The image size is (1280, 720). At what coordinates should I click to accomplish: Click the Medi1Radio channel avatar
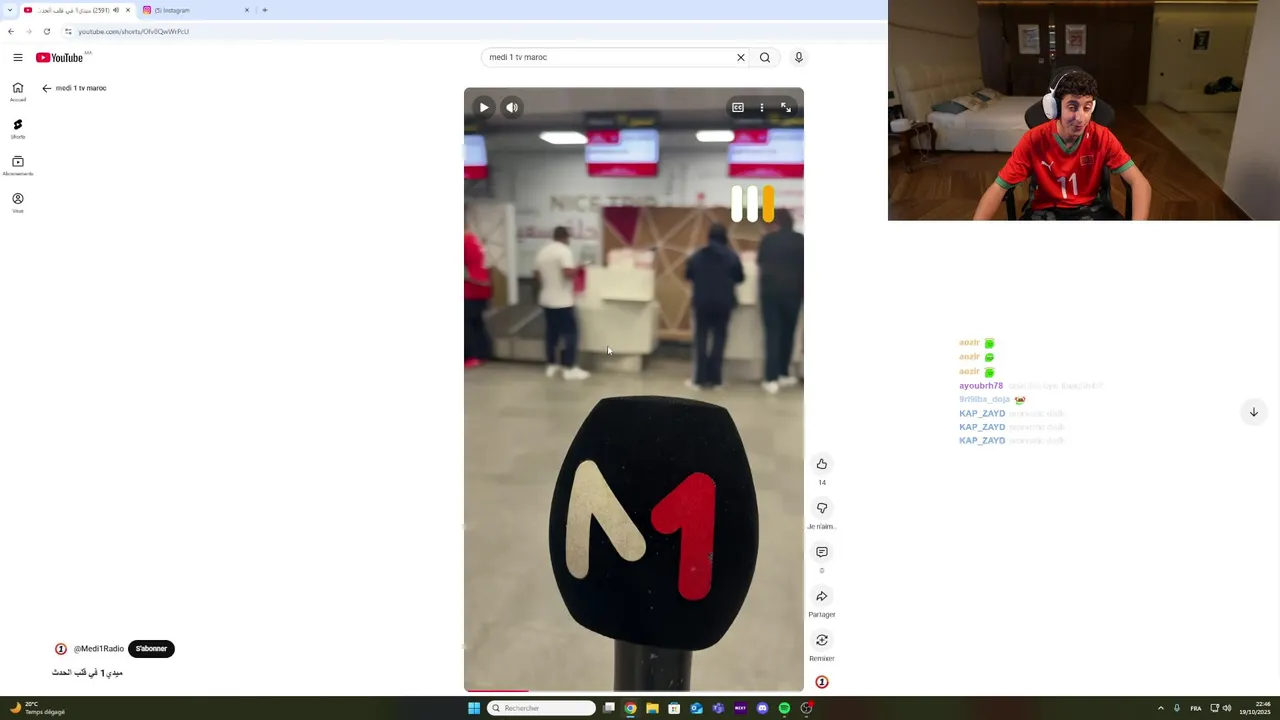point(61,649)
